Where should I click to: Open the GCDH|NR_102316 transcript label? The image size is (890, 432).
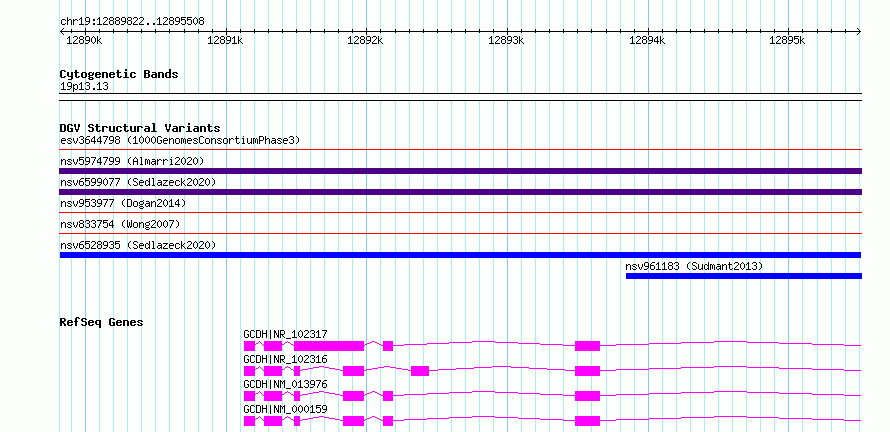coord(286,359)
